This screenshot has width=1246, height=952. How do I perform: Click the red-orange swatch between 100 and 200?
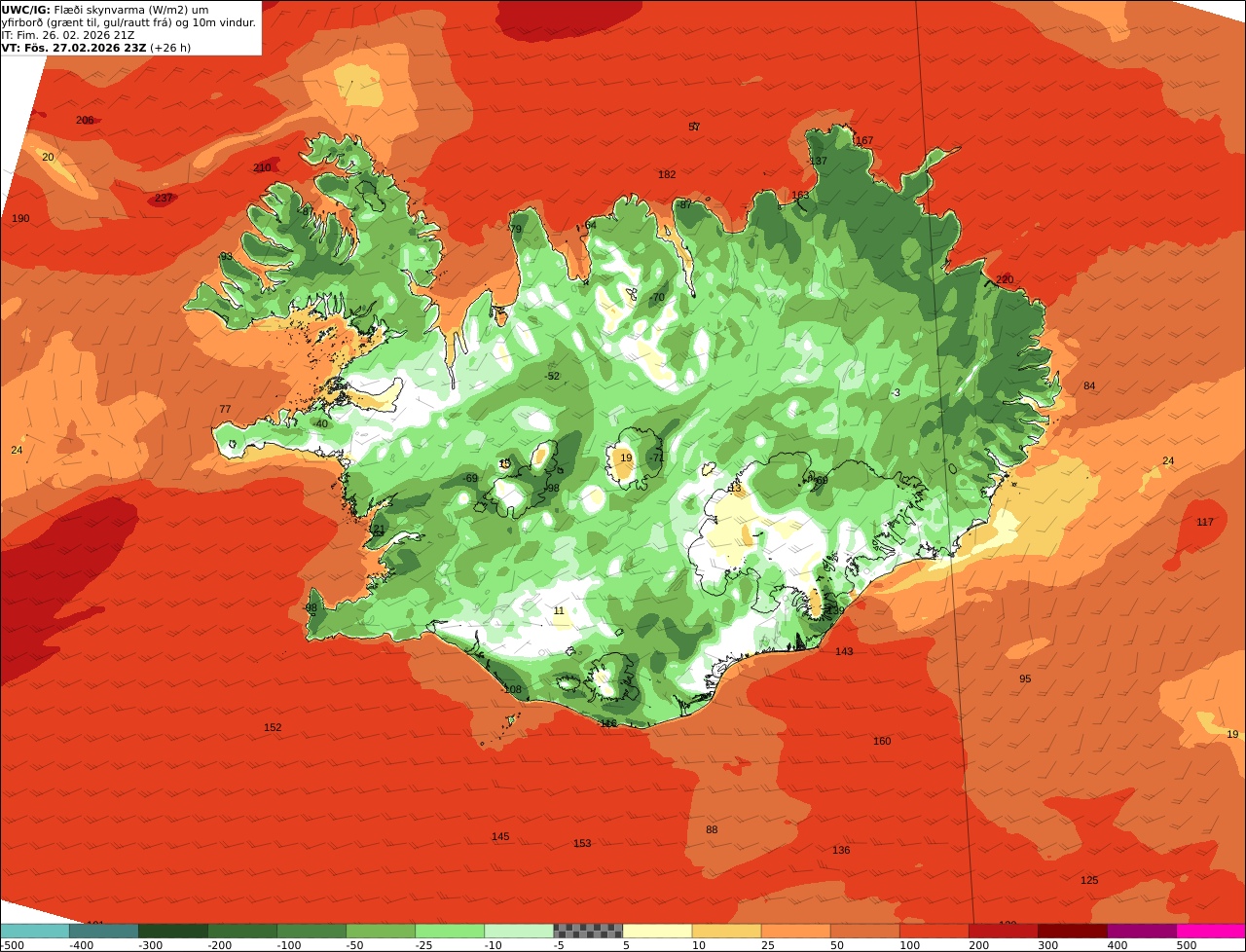[934, 931]
